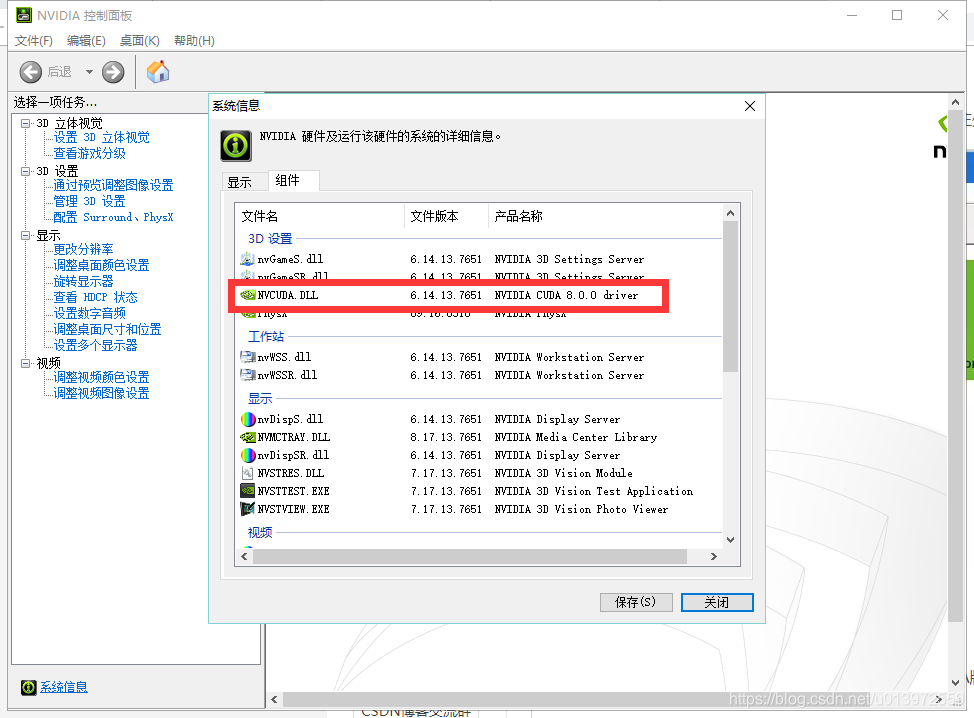The height and width of the screenshot is (718, 974).
Task: Open 管理 3D 设置 task
Action: (89, 201)
